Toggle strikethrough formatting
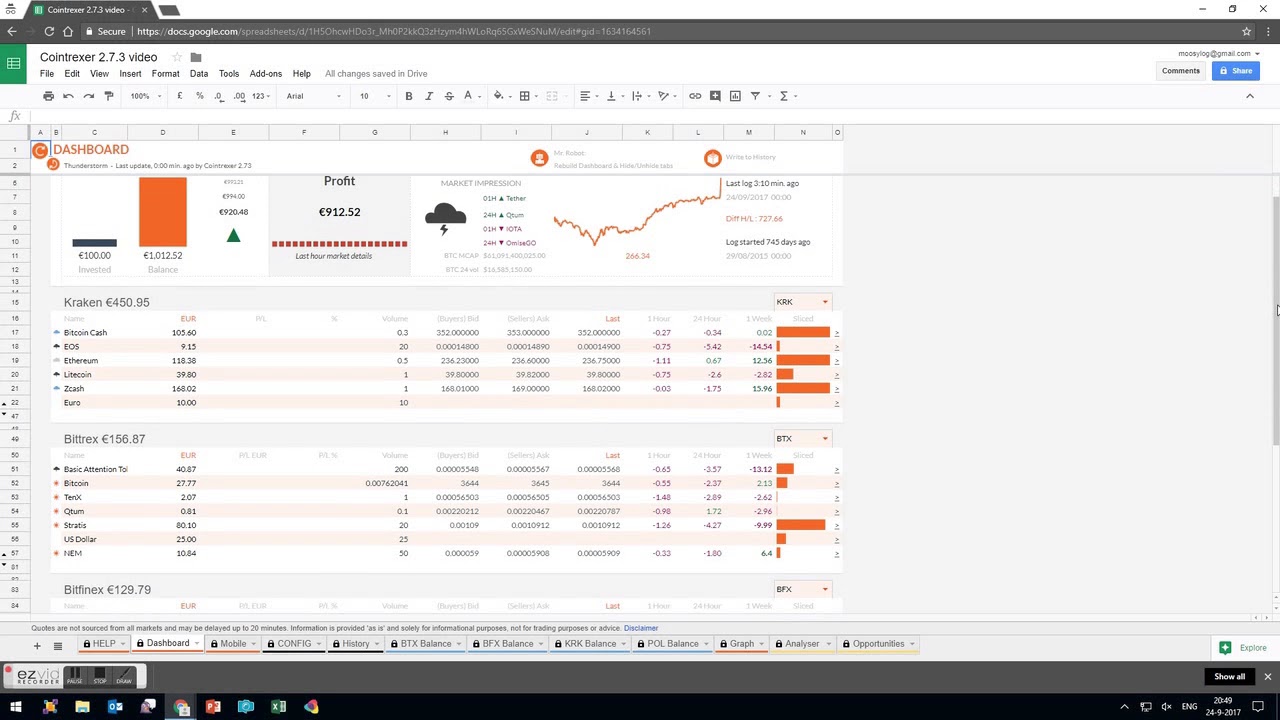The height and width of the screenshot is (720, 1280). pyautogui.click(x=448, y=96)
